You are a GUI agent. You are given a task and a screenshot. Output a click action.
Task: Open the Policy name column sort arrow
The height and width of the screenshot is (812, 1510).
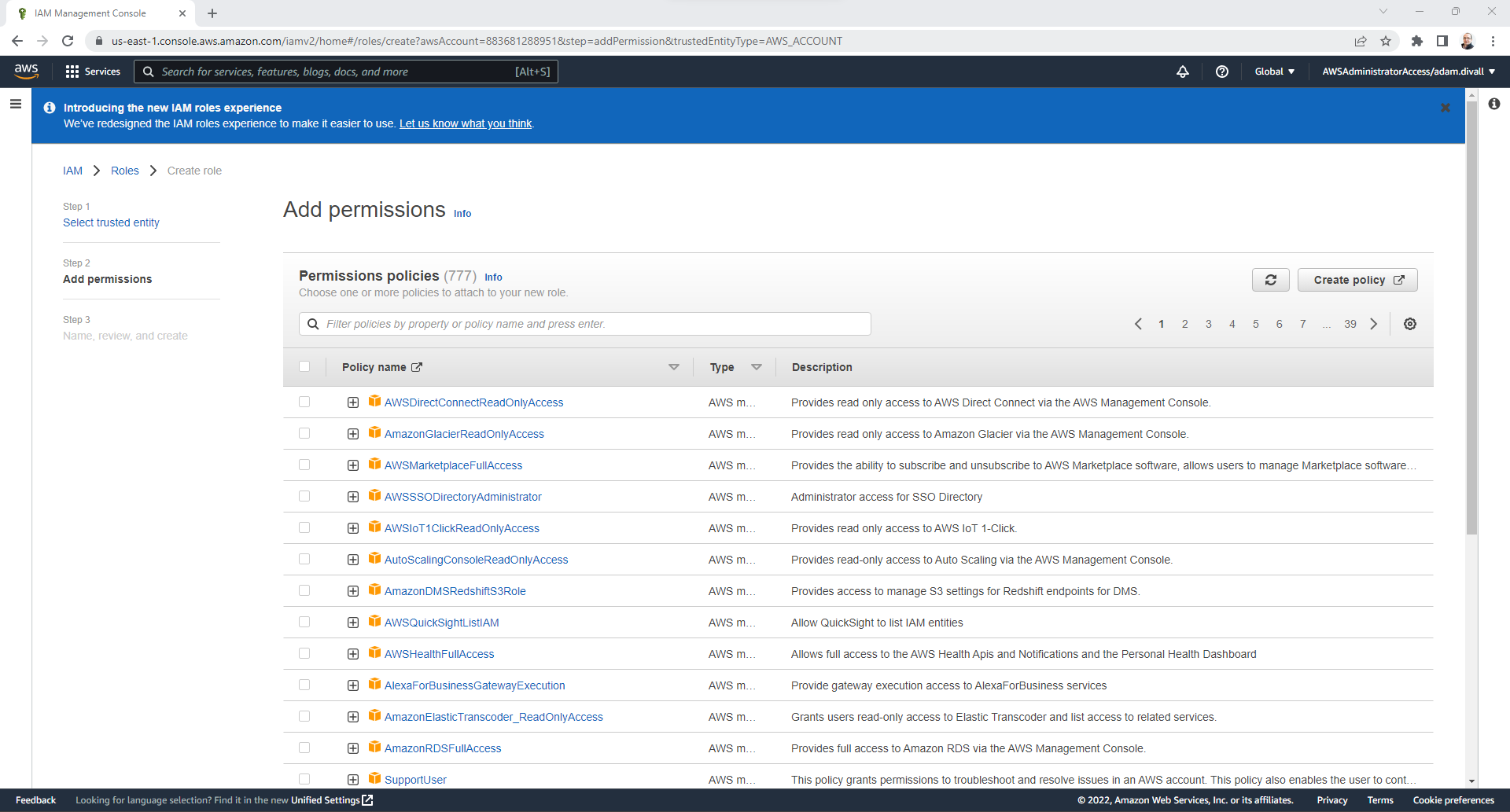[674, 367]
